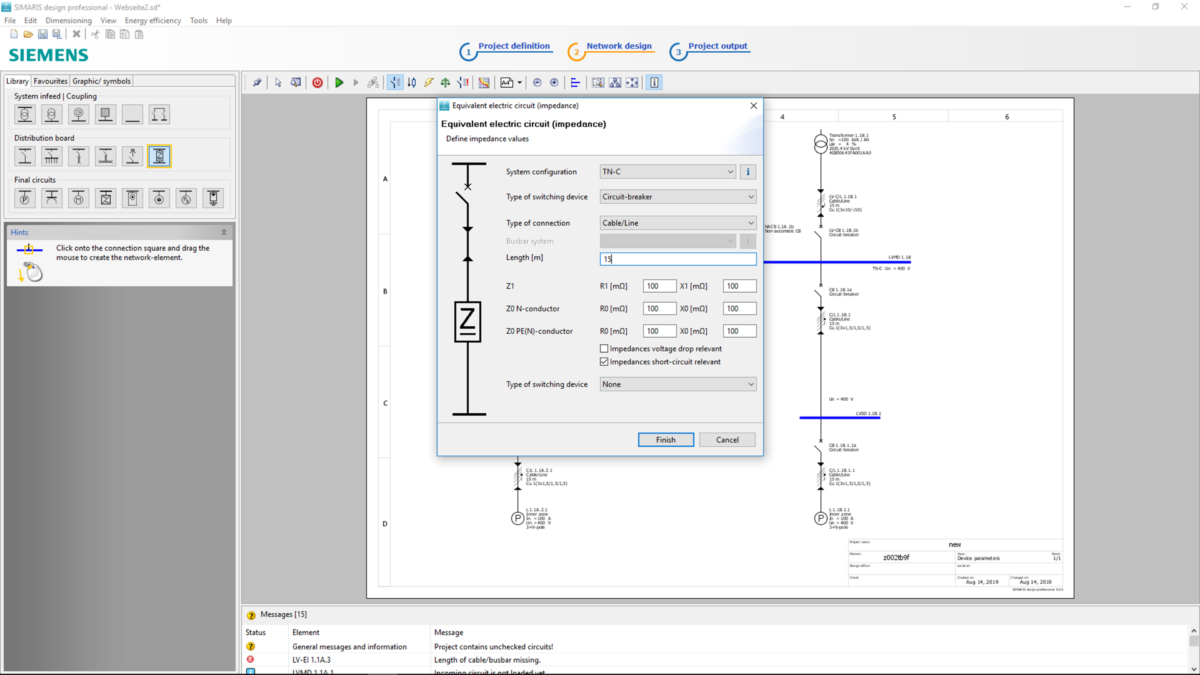Screen dimensions: 1200x675
Task: Click the Save As toolbar icon
Action: (57, 34)
